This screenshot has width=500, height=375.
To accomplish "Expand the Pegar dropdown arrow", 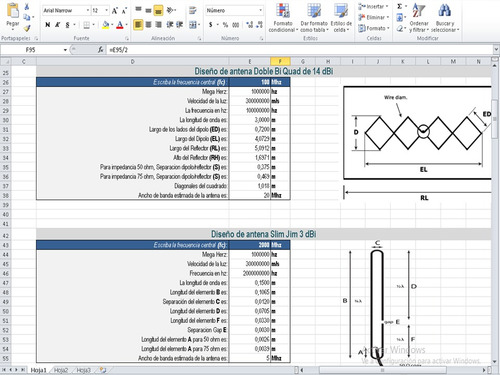I will [13, 29].
